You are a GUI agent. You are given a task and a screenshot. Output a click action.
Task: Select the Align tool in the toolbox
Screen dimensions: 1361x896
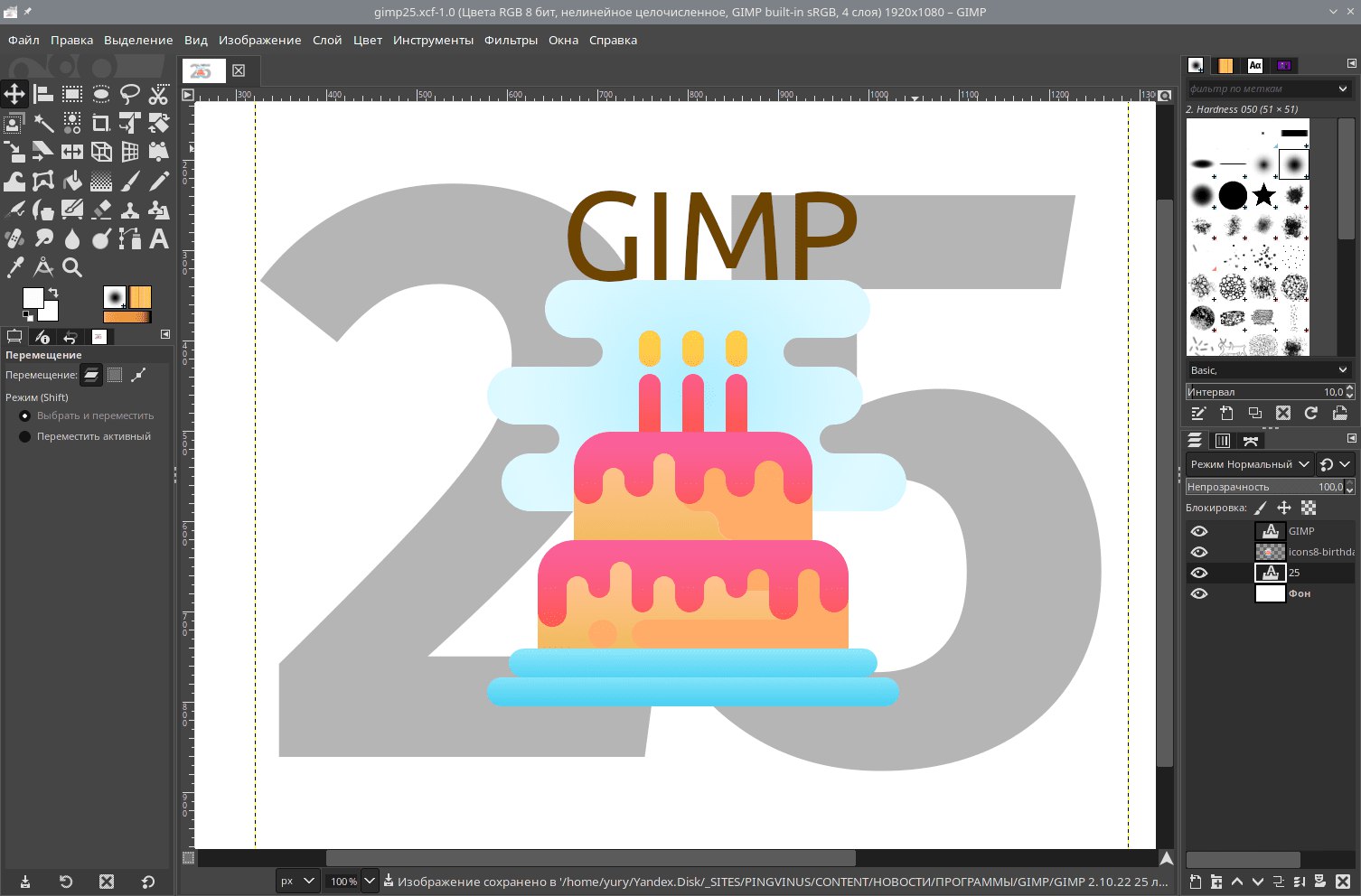click(42, 93)
